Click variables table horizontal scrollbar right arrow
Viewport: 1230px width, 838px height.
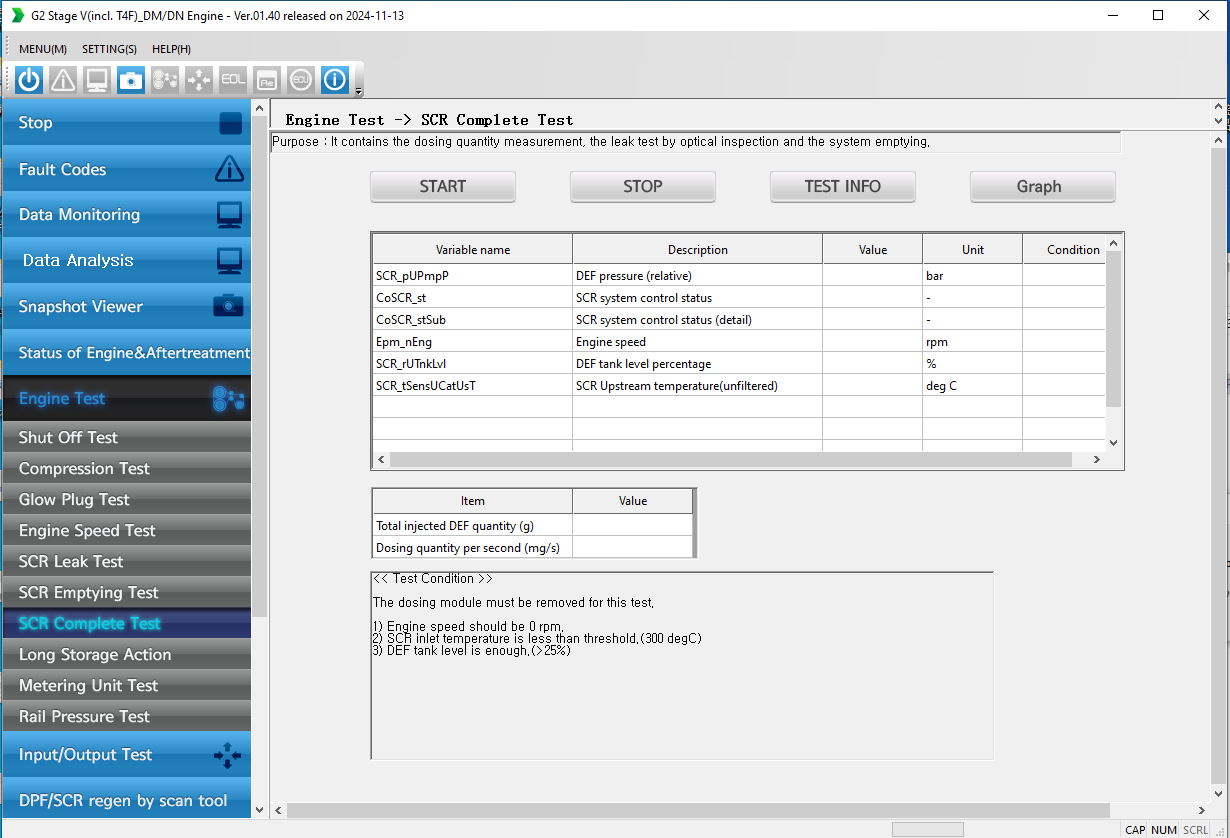[1096, 460]
